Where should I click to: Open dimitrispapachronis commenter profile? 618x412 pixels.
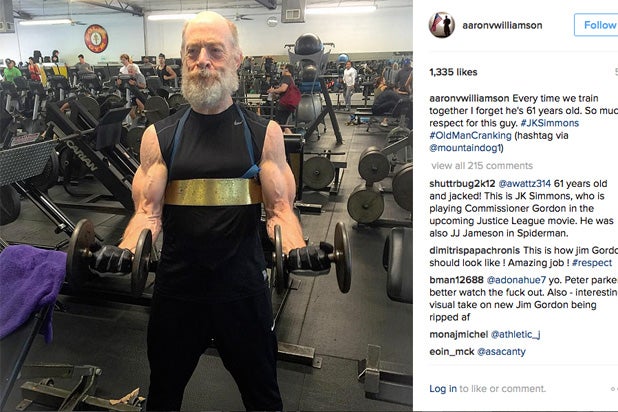pyautogui.click(x=475, y=250)
